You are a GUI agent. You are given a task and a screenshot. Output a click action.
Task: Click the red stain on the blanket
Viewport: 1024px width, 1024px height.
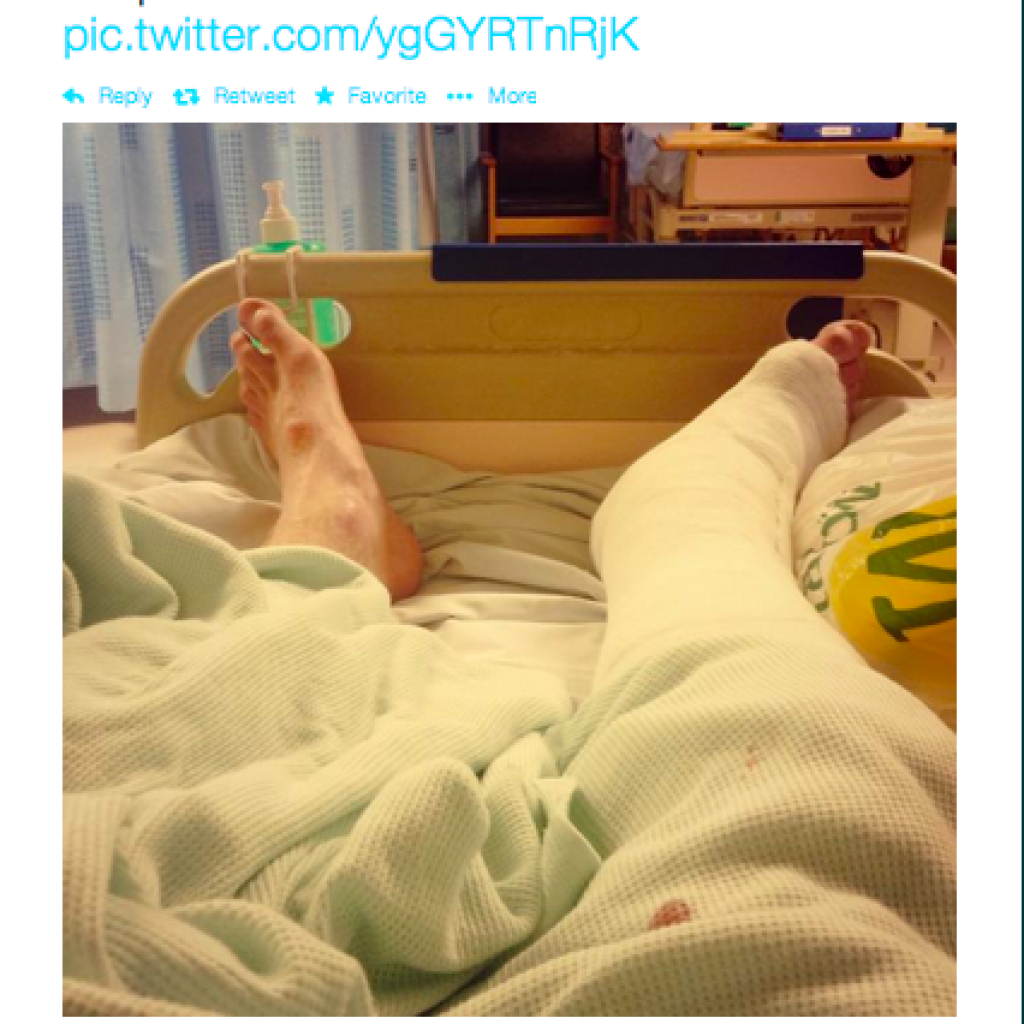(x=669, y=913)
